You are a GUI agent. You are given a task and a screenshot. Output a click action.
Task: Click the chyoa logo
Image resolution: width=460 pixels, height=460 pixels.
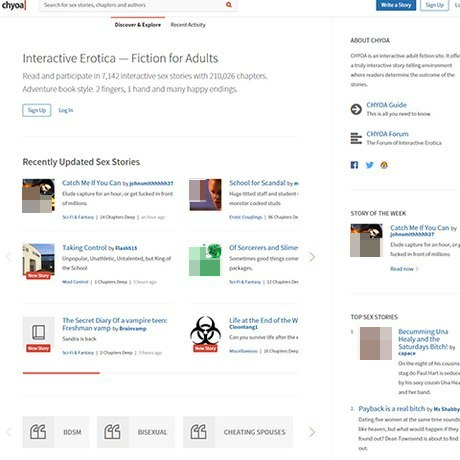[x=13, y=5]
